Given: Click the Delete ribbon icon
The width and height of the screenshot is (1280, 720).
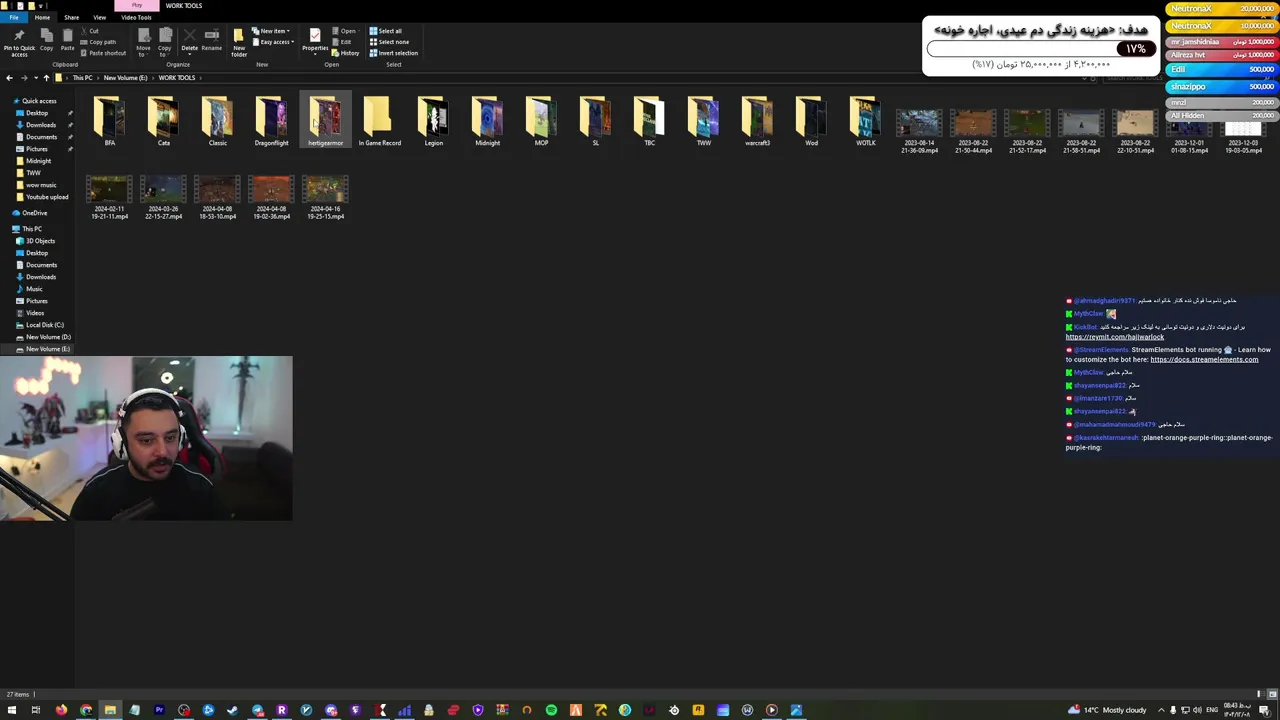Looking at the screenshot, I should tap(189, 41).
